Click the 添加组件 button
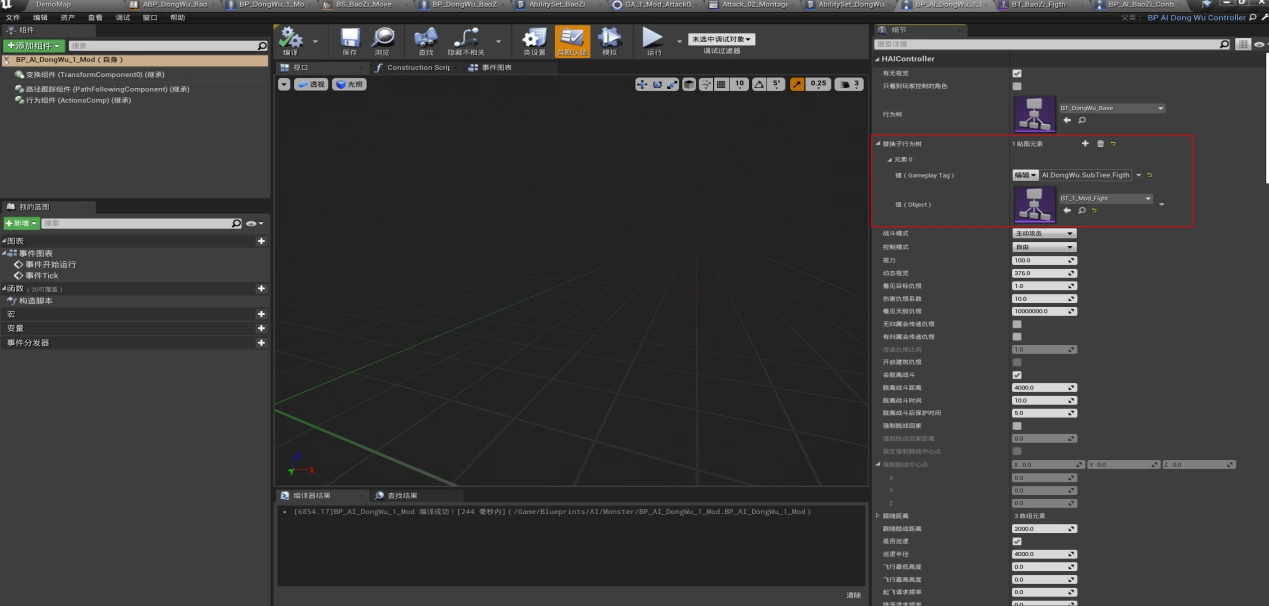The height and width of the screenshot is (606, 1269). pos(34,46)
